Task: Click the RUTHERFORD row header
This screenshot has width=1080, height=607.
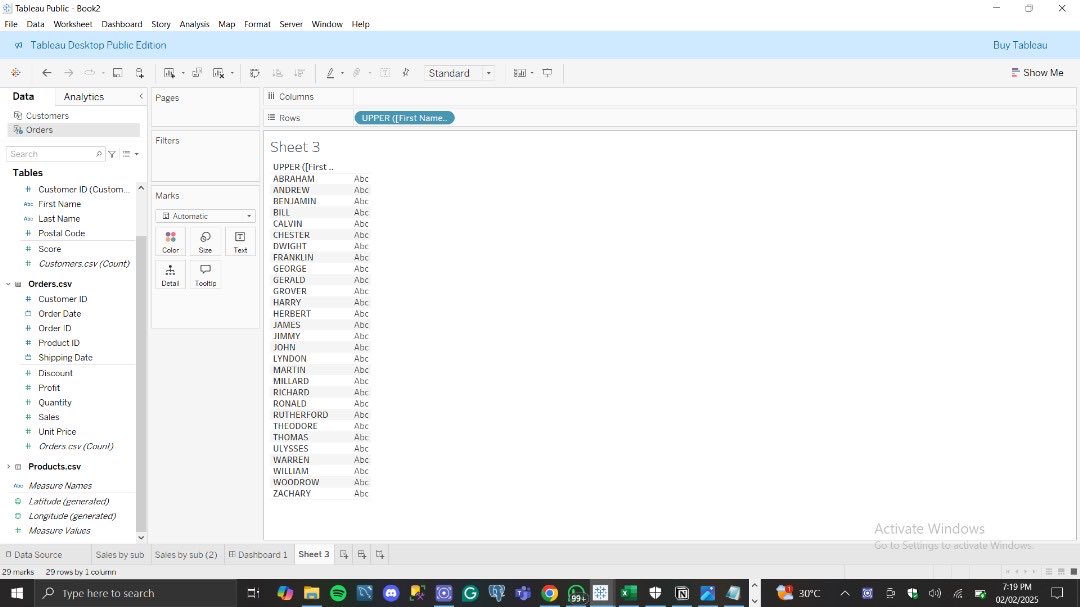Action: click(x=300, y=415)
